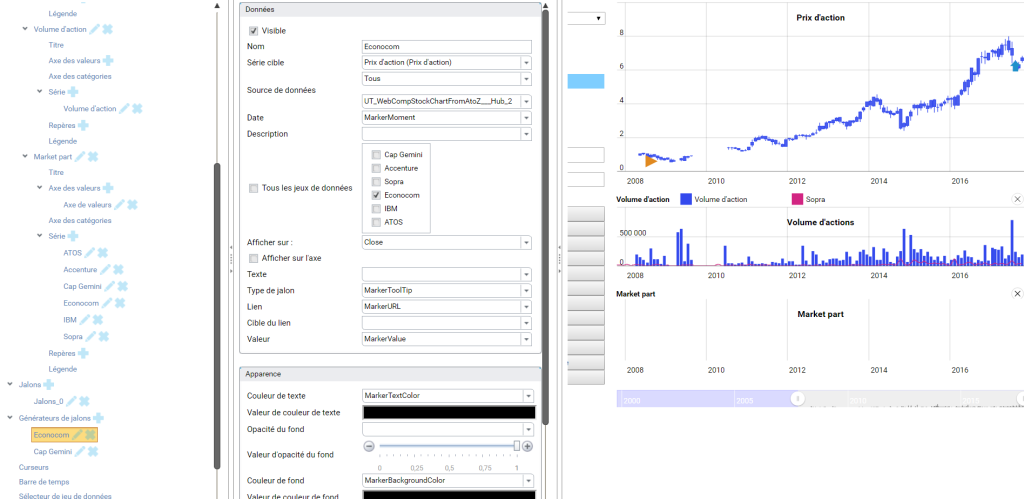Screen dimensions: 1024x499
Task: Select Jalons_0 in the tree
Action: point(48,401)
